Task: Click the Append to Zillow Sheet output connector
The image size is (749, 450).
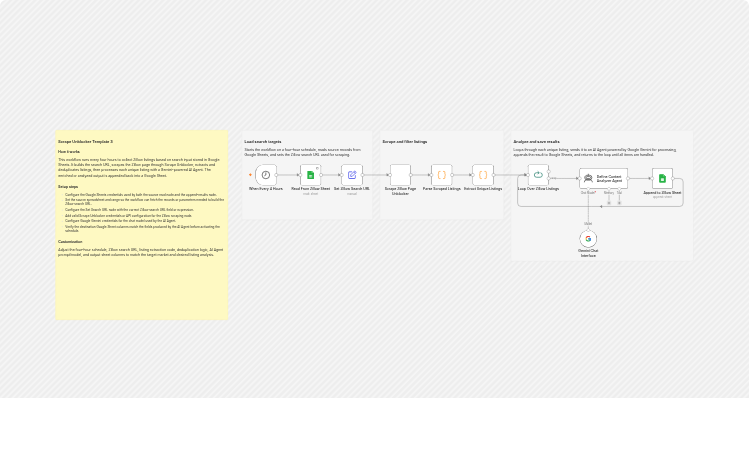Action: pyautogui.click(x=673, y=178)
